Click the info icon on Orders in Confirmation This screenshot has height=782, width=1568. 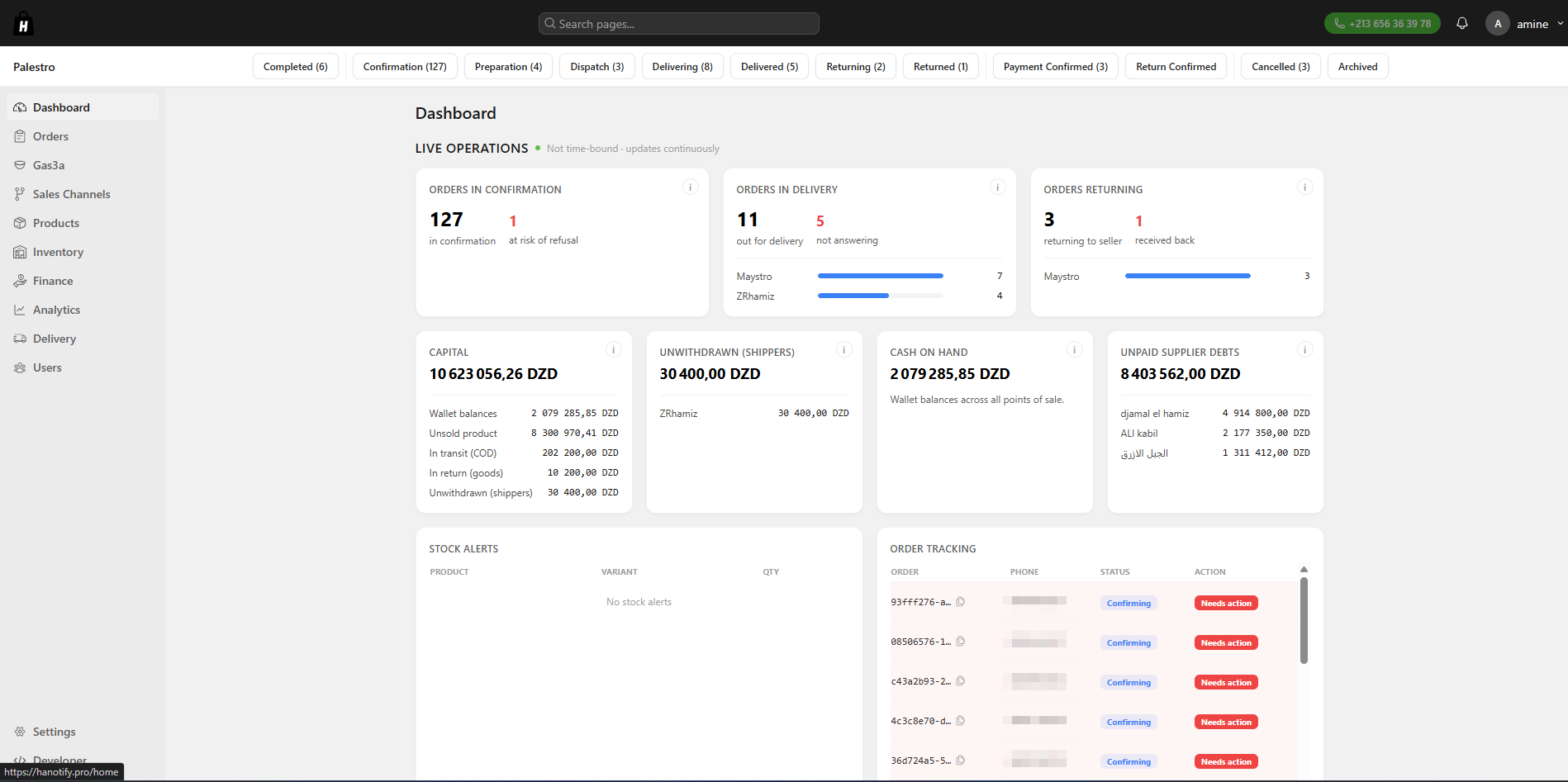point(691,187)
